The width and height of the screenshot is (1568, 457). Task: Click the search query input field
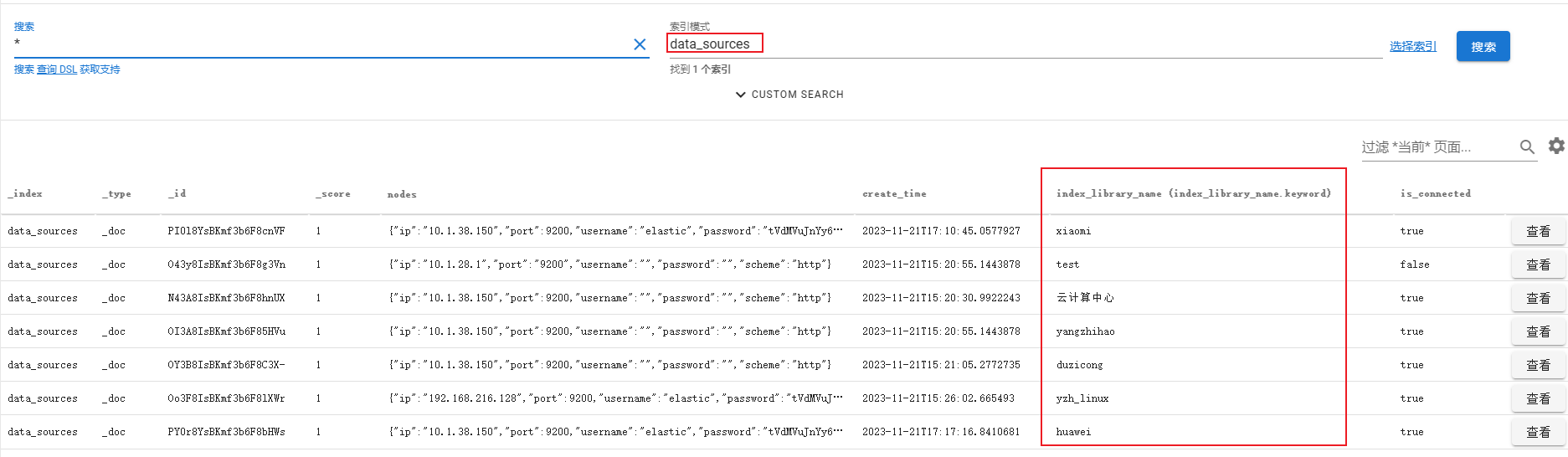318,44
